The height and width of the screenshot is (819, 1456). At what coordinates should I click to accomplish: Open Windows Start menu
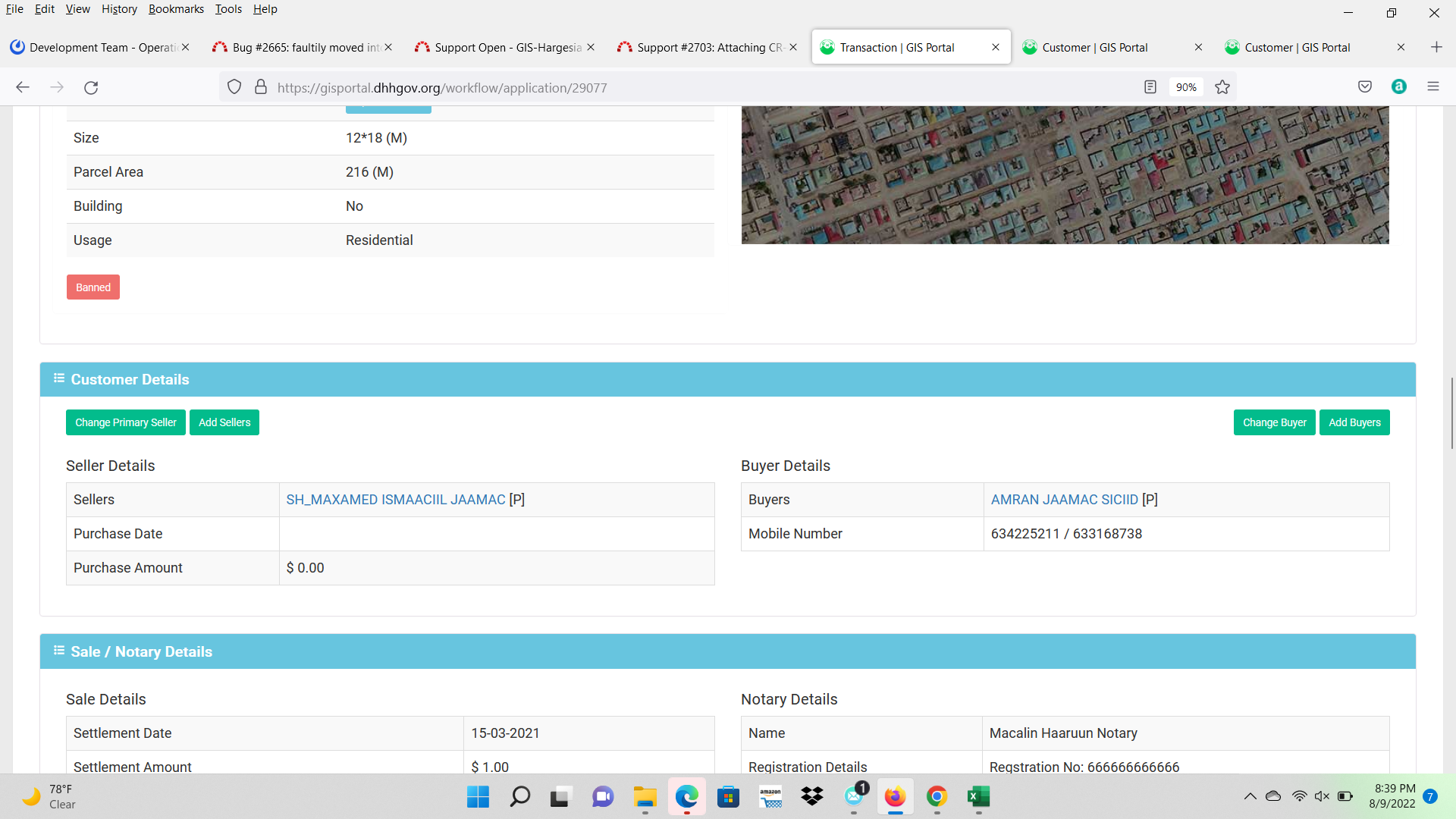(x=478, y=797)
